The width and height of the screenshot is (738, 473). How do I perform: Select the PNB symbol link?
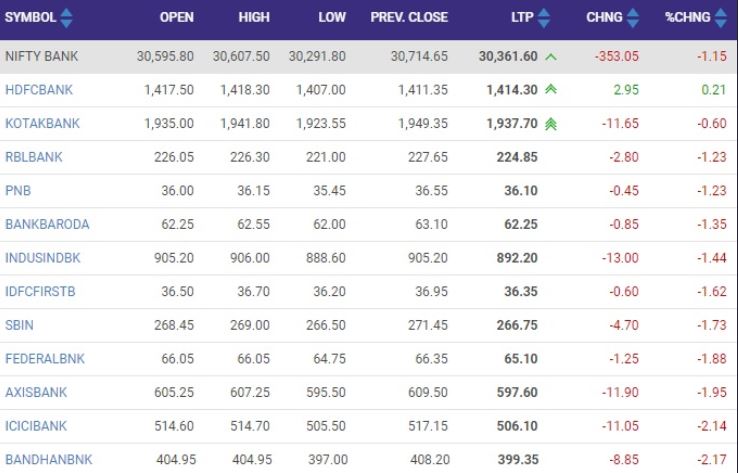18,191
